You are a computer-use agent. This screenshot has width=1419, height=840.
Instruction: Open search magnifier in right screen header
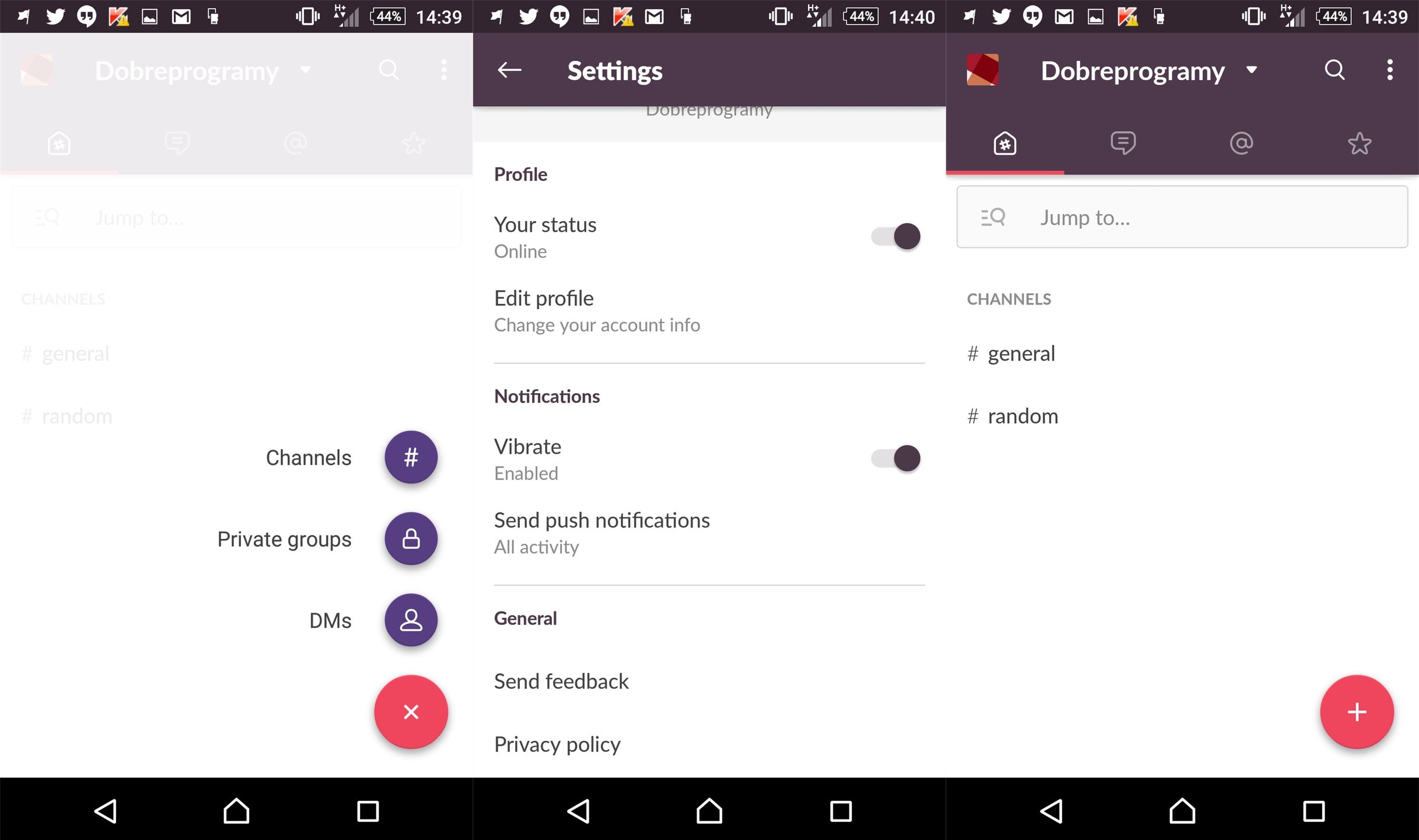pyautogui.click(x=1334, y=70)
